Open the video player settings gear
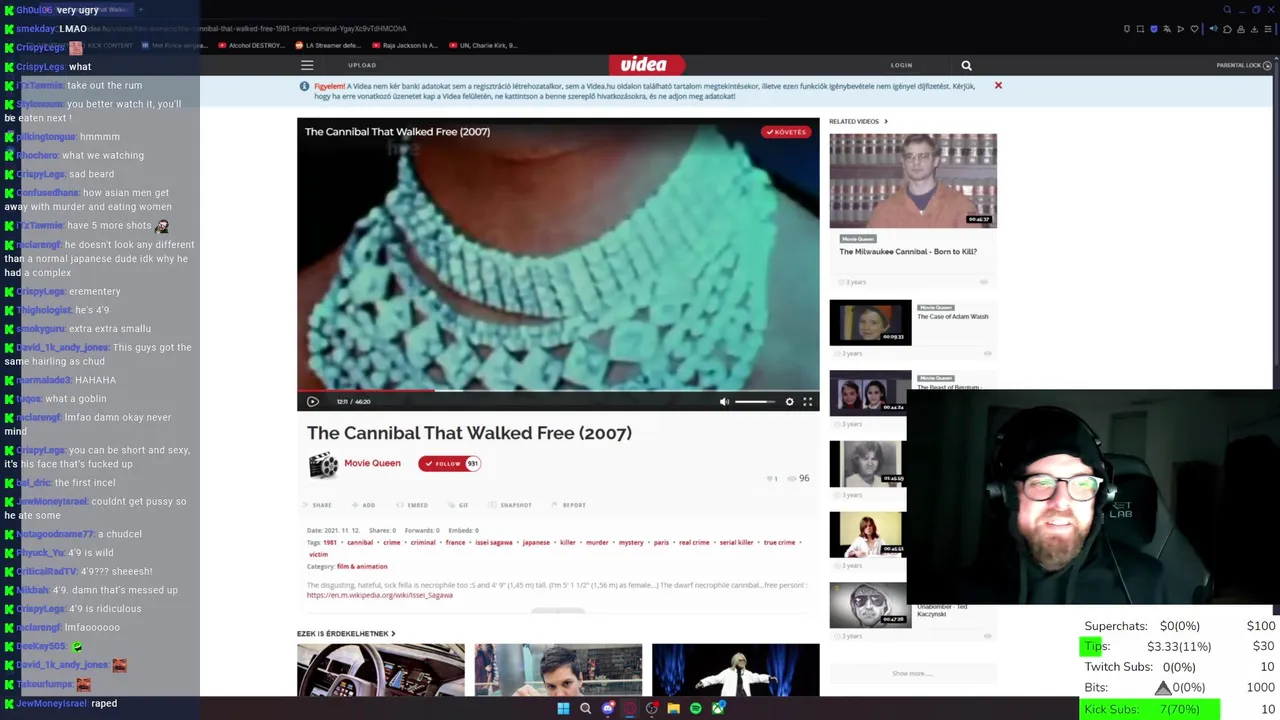 790,401
